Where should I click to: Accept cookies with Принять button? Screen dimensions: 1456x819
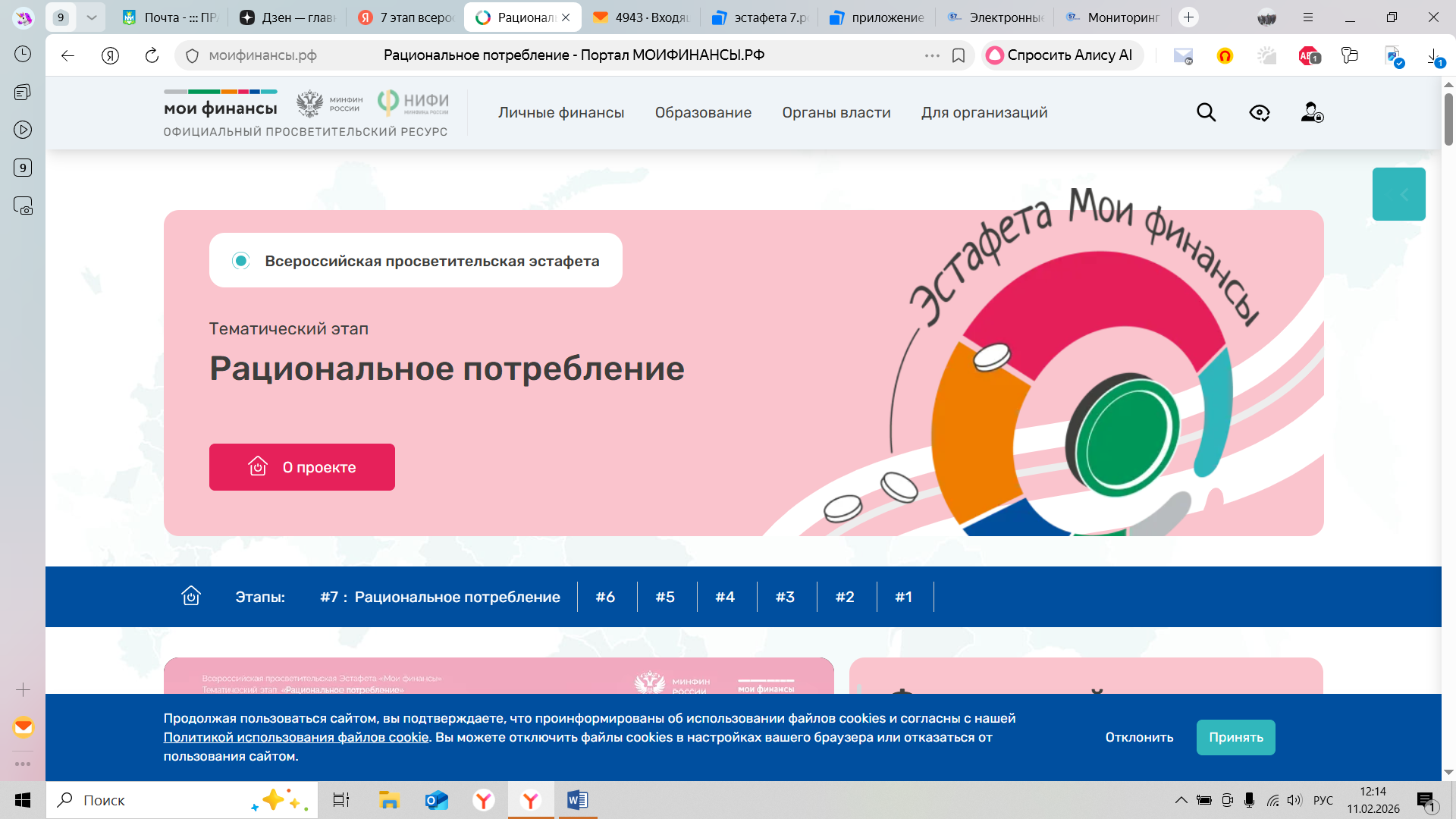click(1235, 737)
